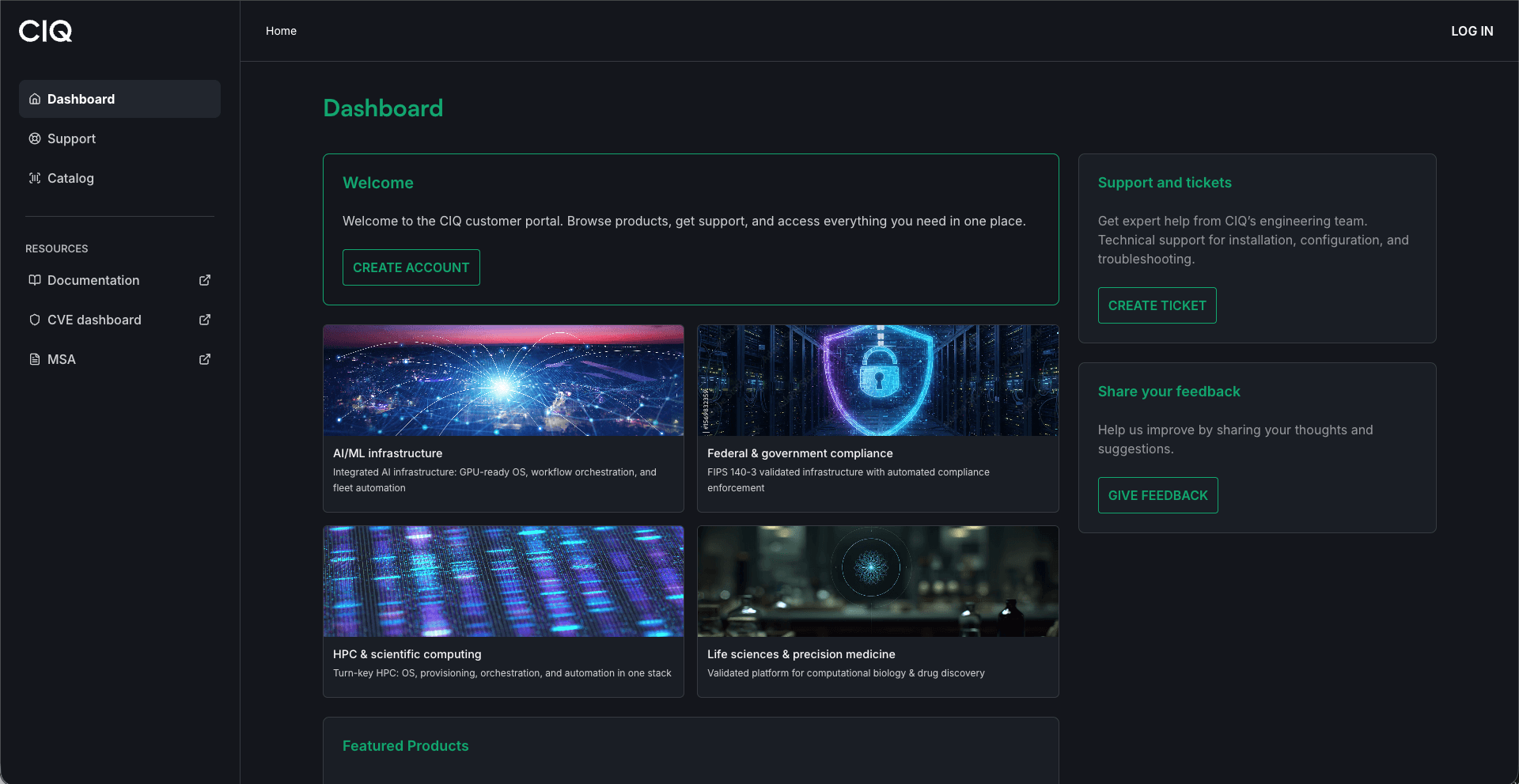Image resolution: width=1519 pixels, height=784 pixels.
Task: Open MSA external link arrow icon
Action: click(205, 359)
